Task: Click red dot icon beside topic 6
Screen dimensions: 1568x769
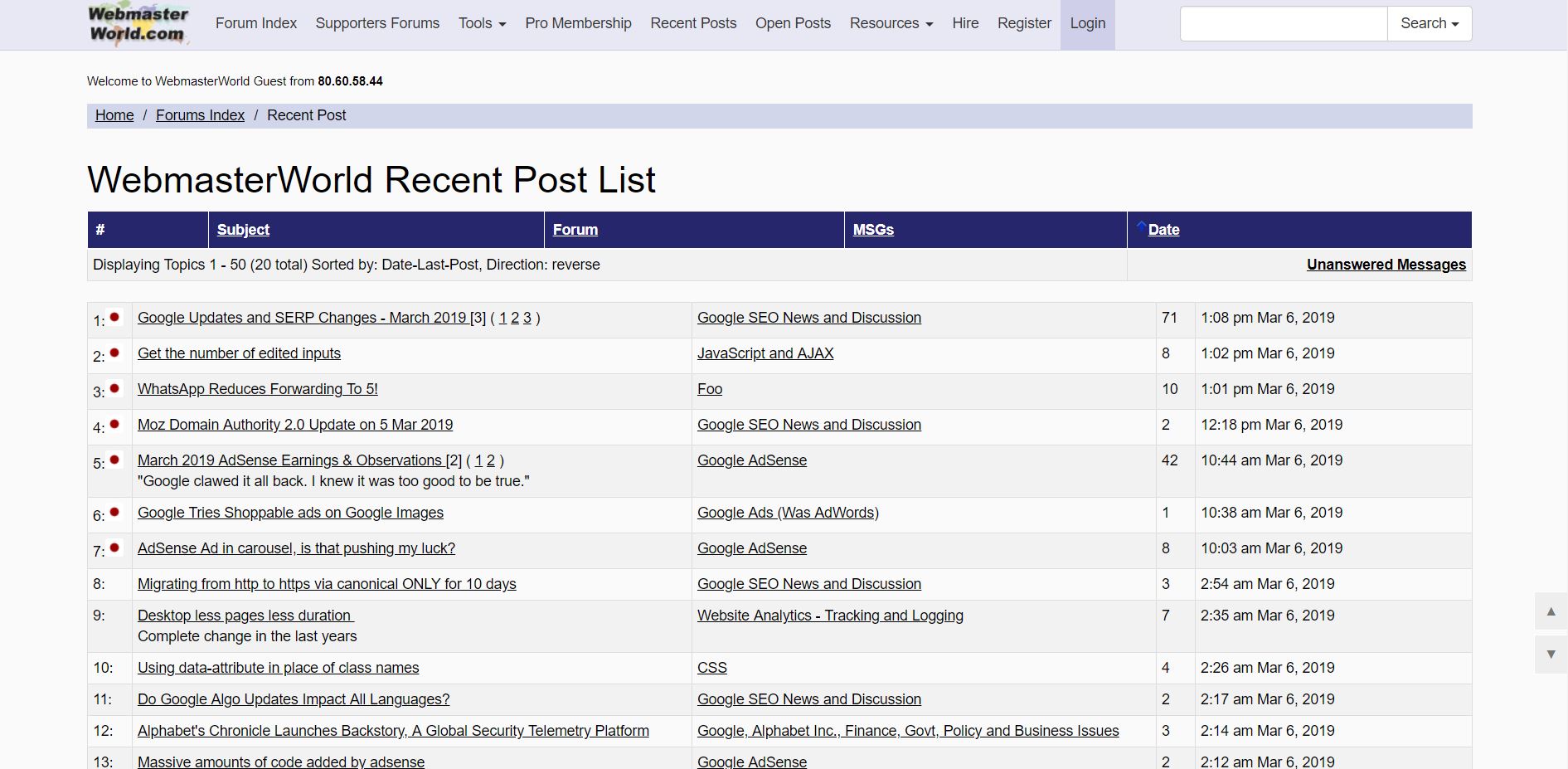Action: click(114, 512)
